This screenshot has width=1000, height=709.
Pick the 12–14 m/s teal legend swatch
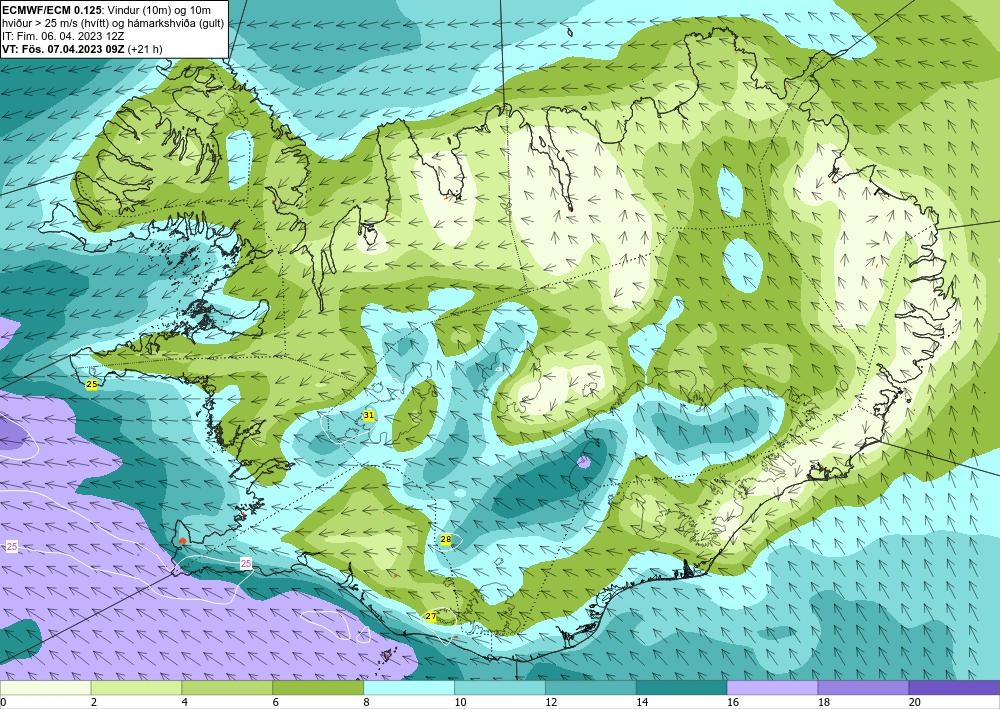[591, 687]
